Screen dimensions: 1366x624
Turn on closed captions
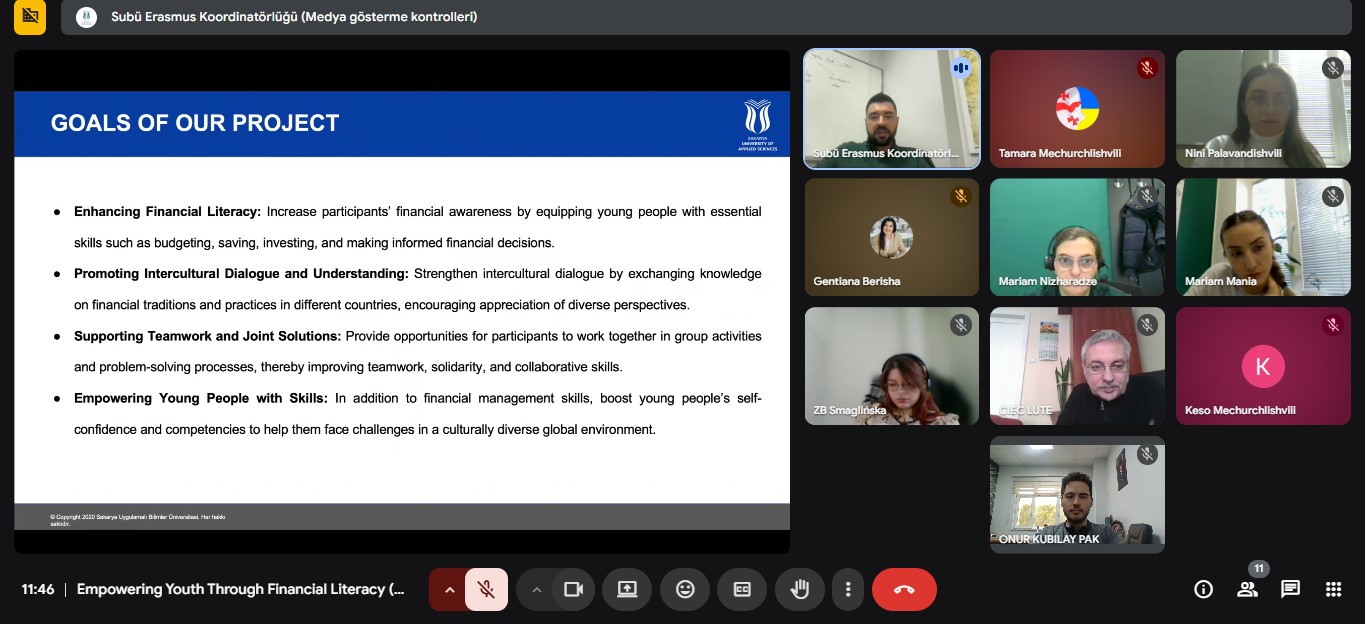742,589
